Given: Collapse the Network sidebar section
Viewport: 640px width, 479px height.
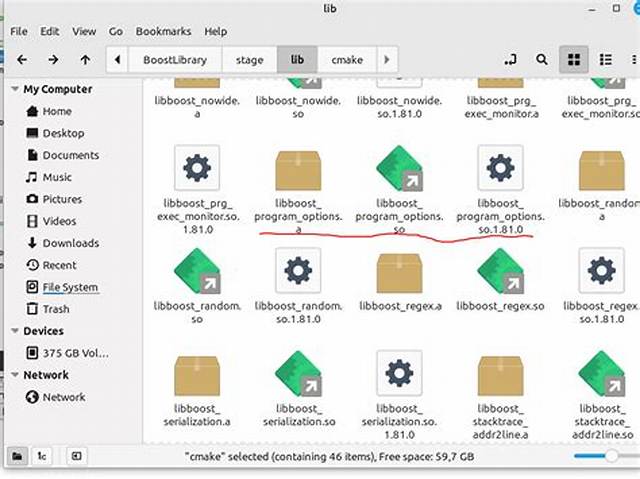Looking at the screenshot, I should click(x=15, y=375).
